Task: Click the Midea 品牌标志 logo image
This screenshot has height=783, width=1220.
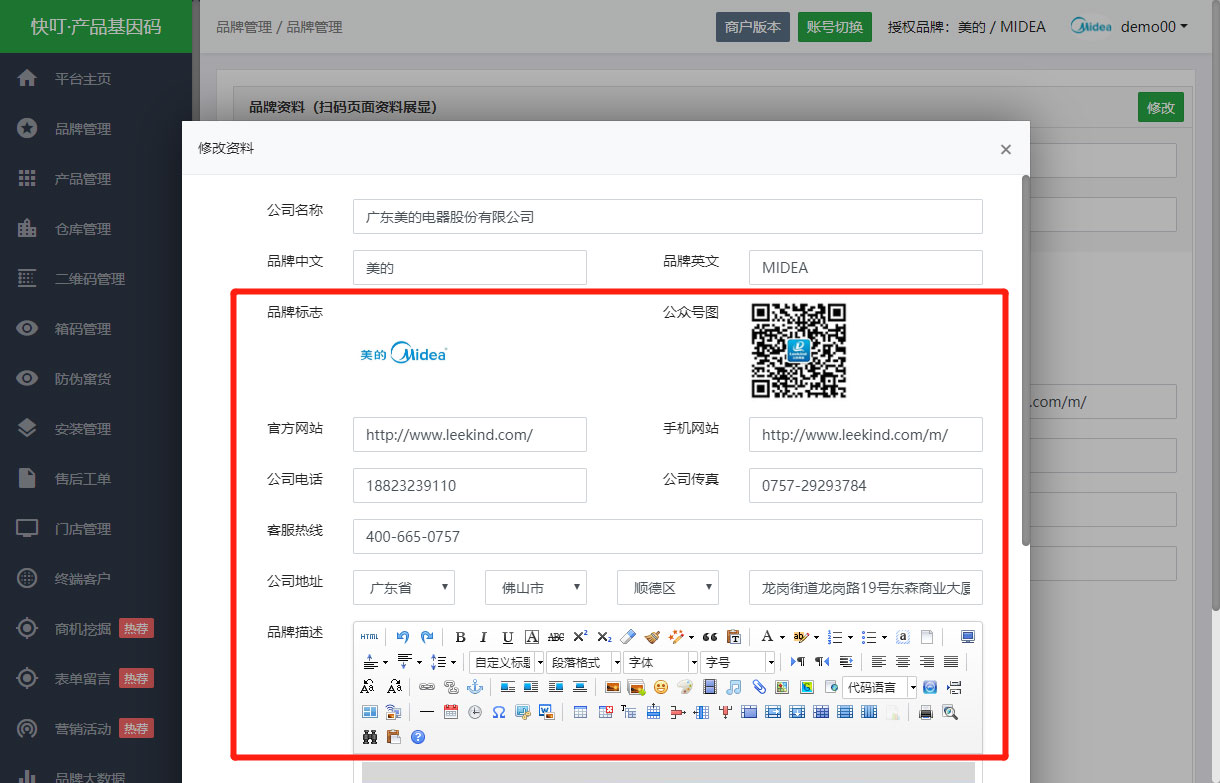Action: [404, 354]
